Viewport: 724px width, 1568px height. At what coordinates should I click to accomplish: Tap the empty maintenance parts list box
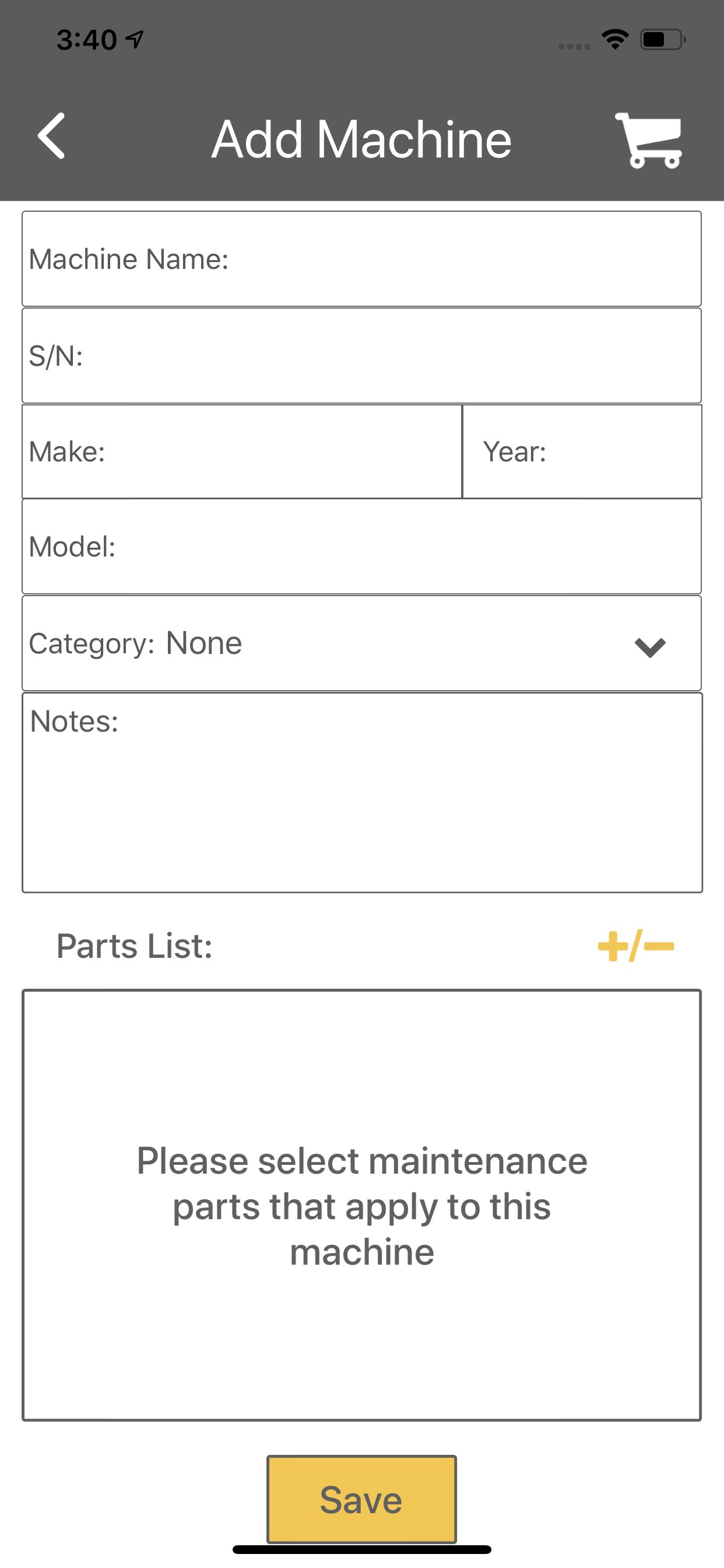click(362, 1205)
